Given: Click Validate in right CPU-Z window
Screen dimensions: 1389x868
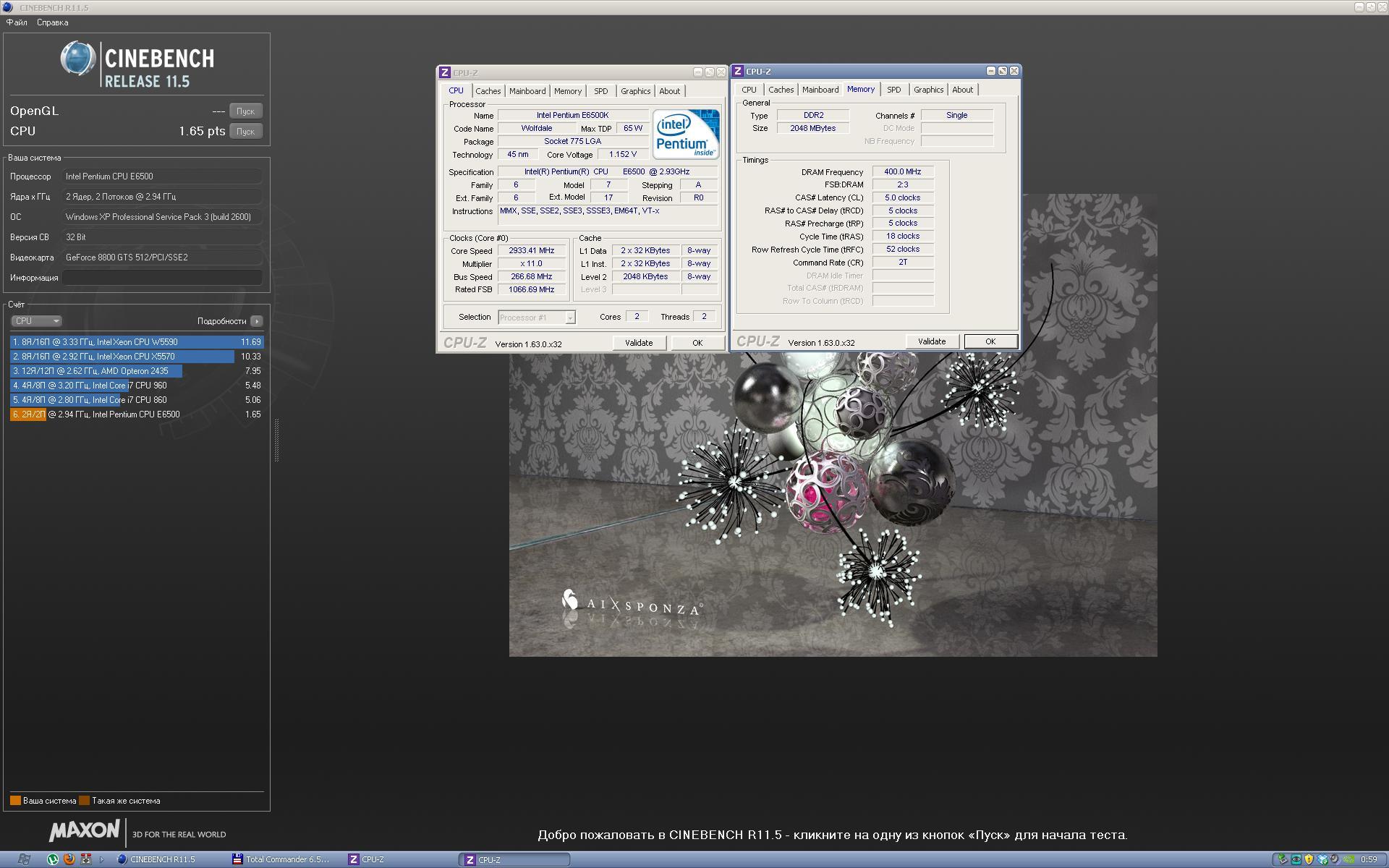Looking at the screenshot, I should 932,341.
